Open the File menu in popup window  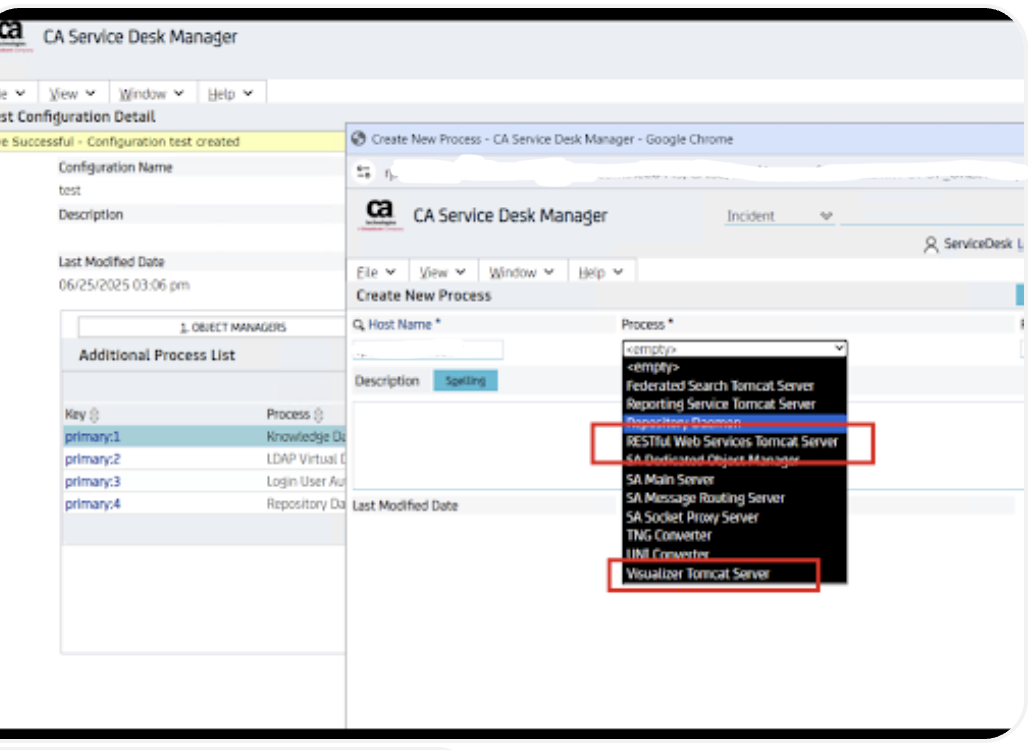coord(376,272)
